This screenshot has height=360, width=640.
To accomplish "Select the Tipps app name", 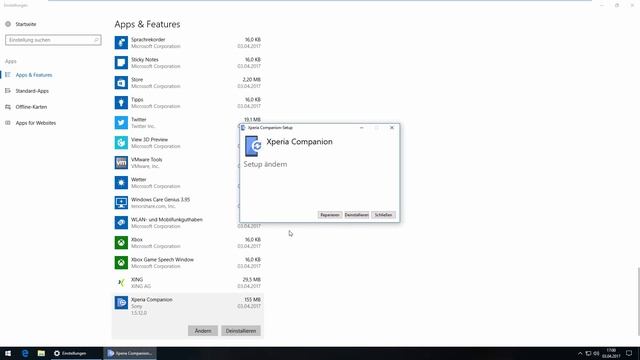I will click(137, 100).
